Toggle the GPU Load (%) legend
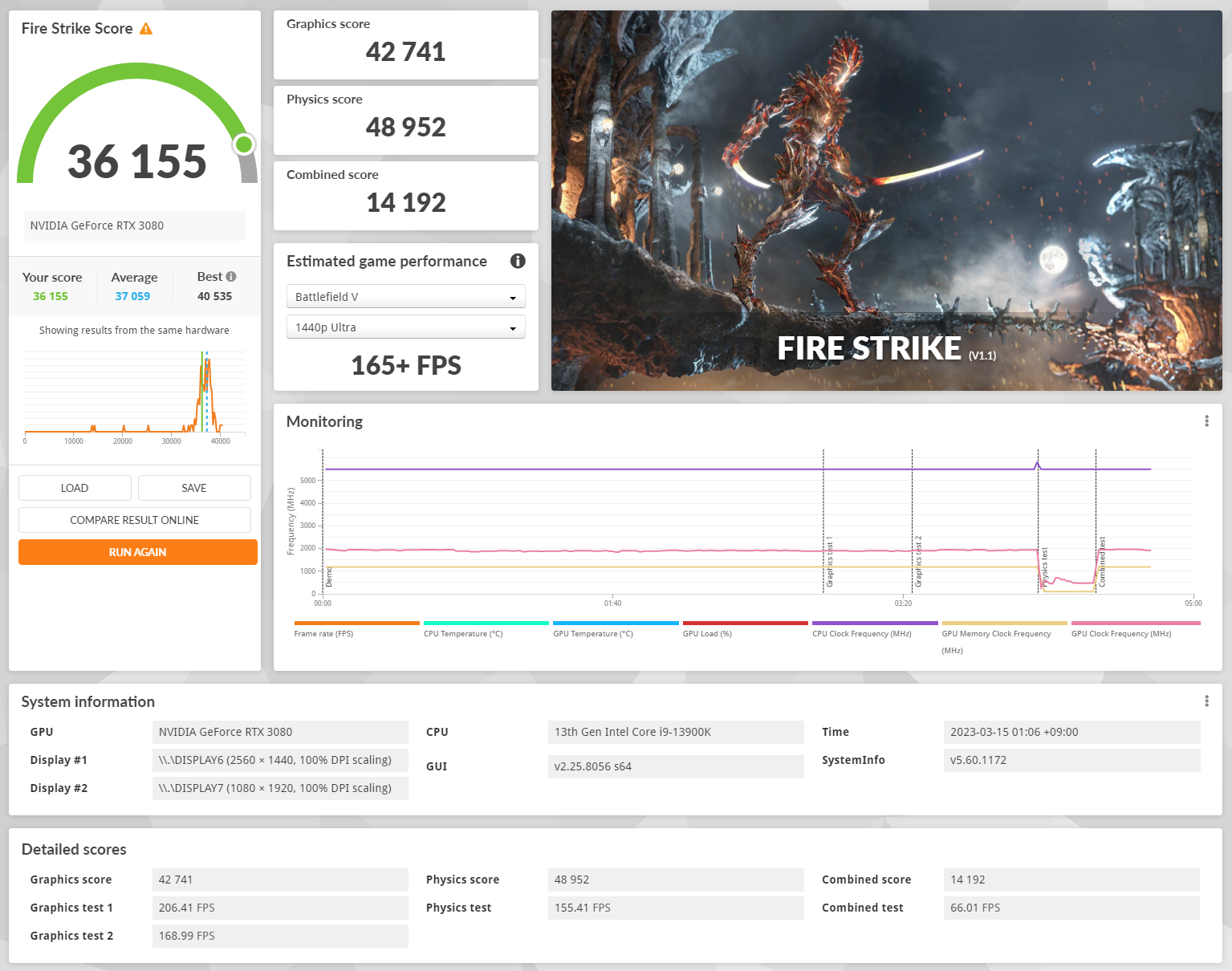Screen dimensions: 1232x971 [x=746, y=628]
